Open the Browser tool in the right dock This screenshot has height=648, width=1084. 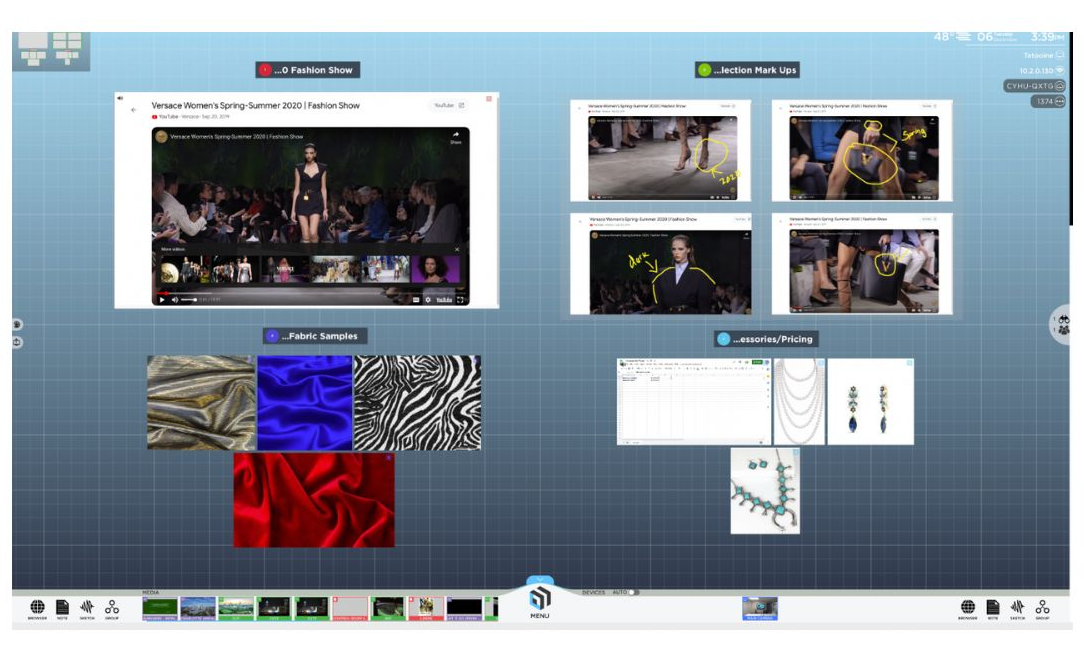(968, 608)
